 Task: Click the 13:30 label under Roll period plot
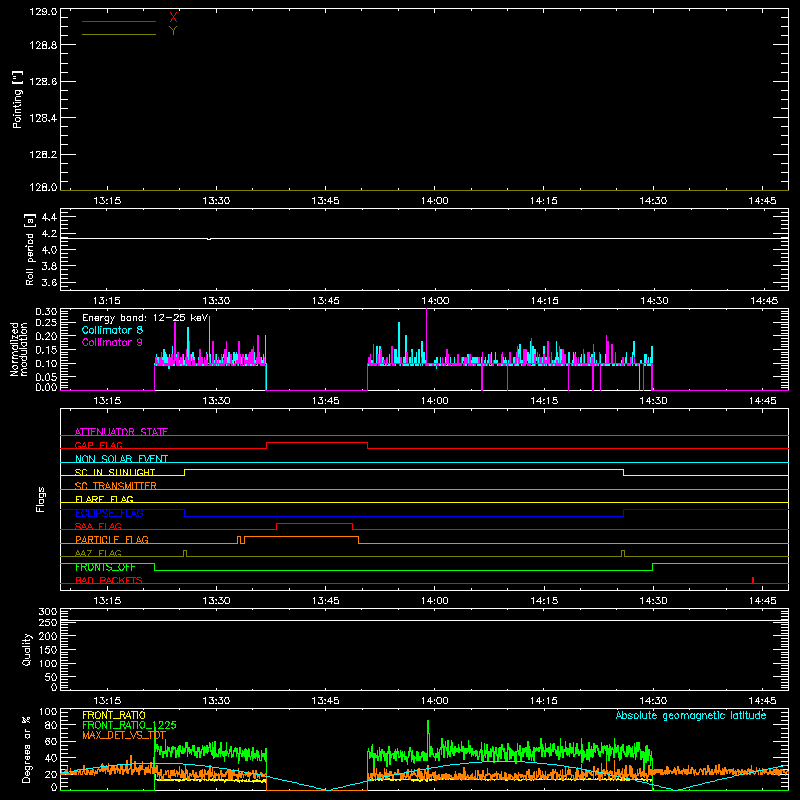coord(216,301)
